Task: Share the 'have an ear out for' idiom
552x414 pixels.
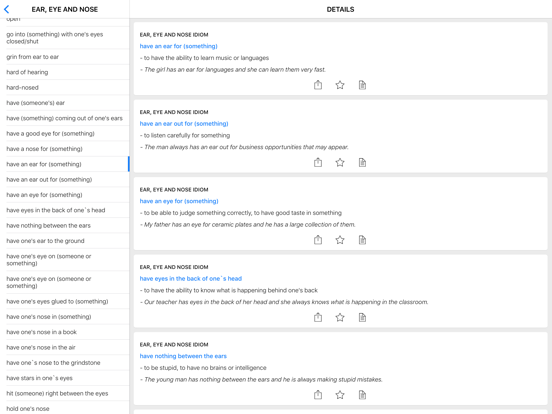Action: click(x=318, y=162)
